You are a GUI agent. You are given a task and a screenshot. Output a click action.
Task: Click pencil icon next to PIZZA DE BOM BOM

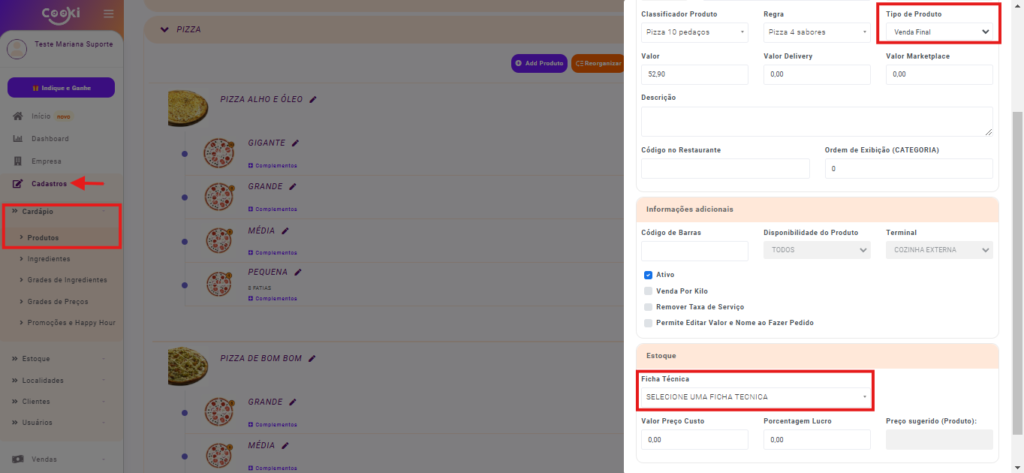[312, 358]
